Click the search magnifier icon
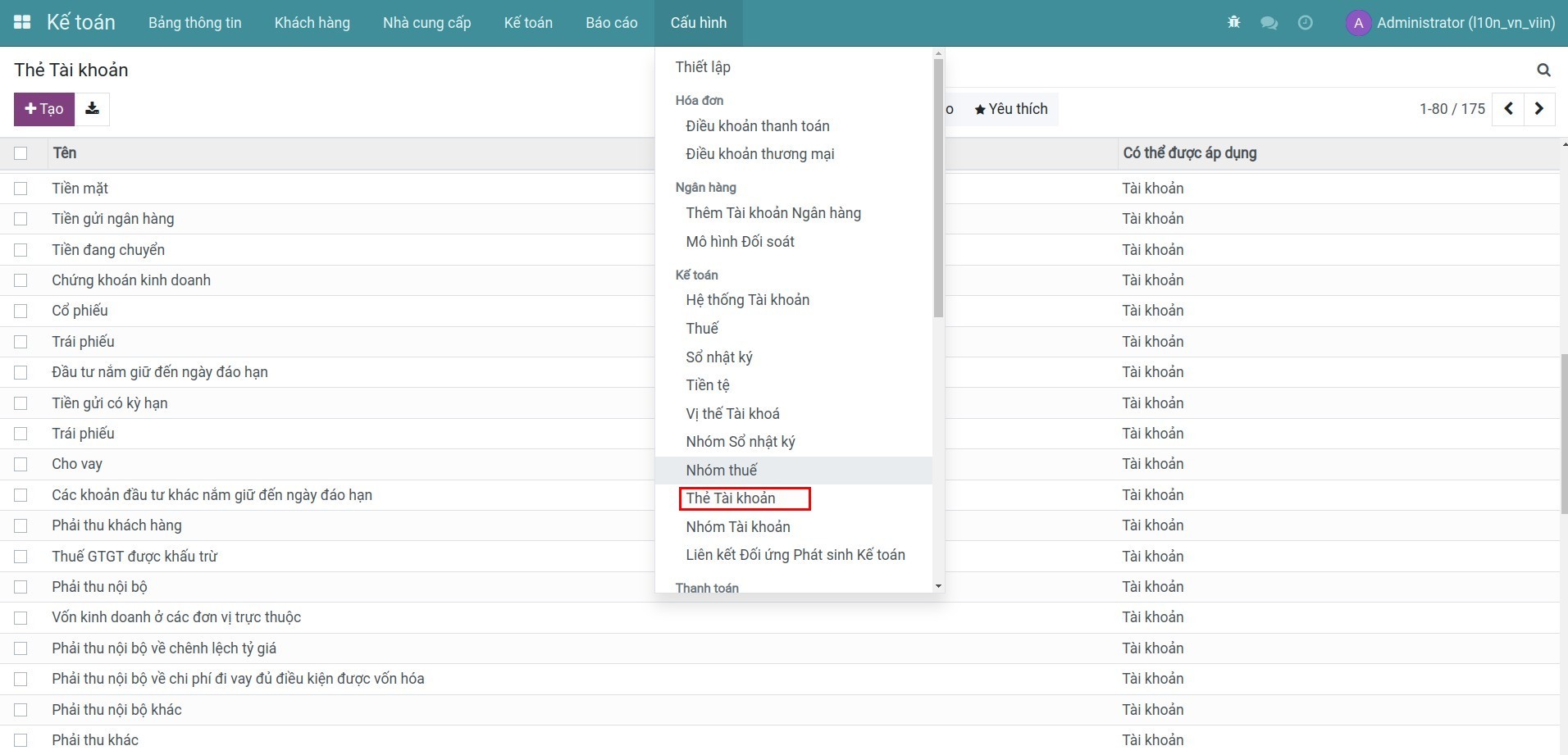Screen dimensions: 1568x755 tap(1543, 70)
